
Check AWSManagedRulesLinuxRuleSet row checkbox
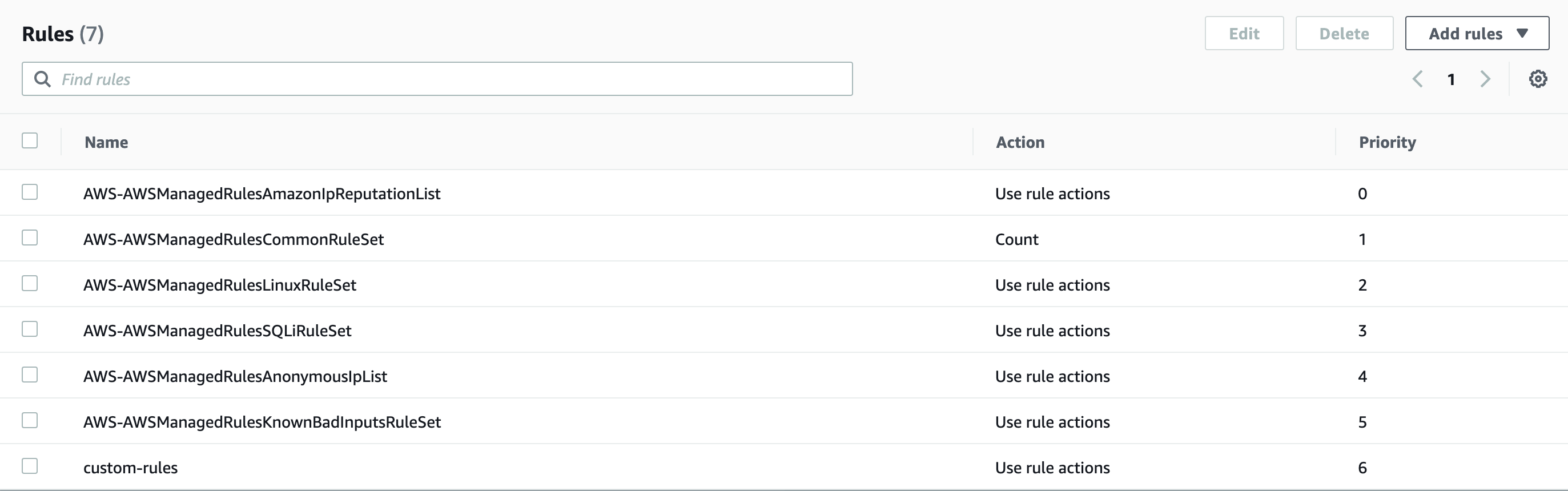click(30, 284)
